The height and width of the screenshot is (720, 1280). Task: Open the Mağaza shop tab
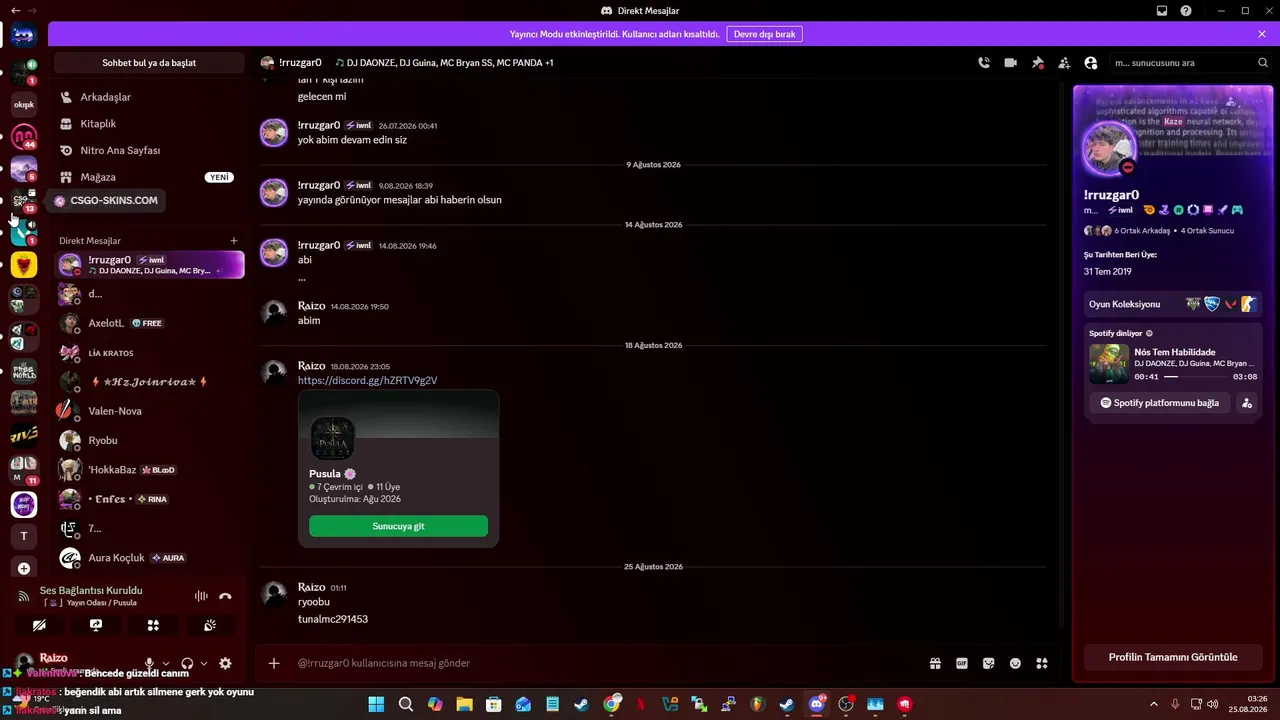149,177
